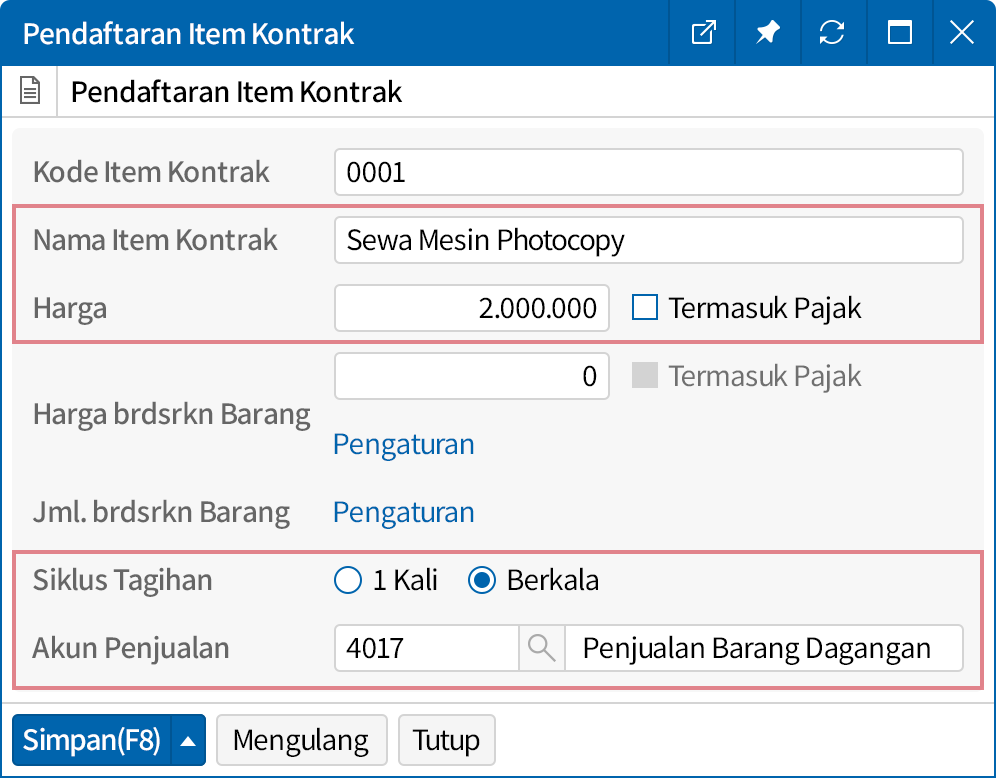Close the window with the X icon
Image resolution: width=996 pixels, height=778 pixels.
pyautogui.click(x=962, y=33)
